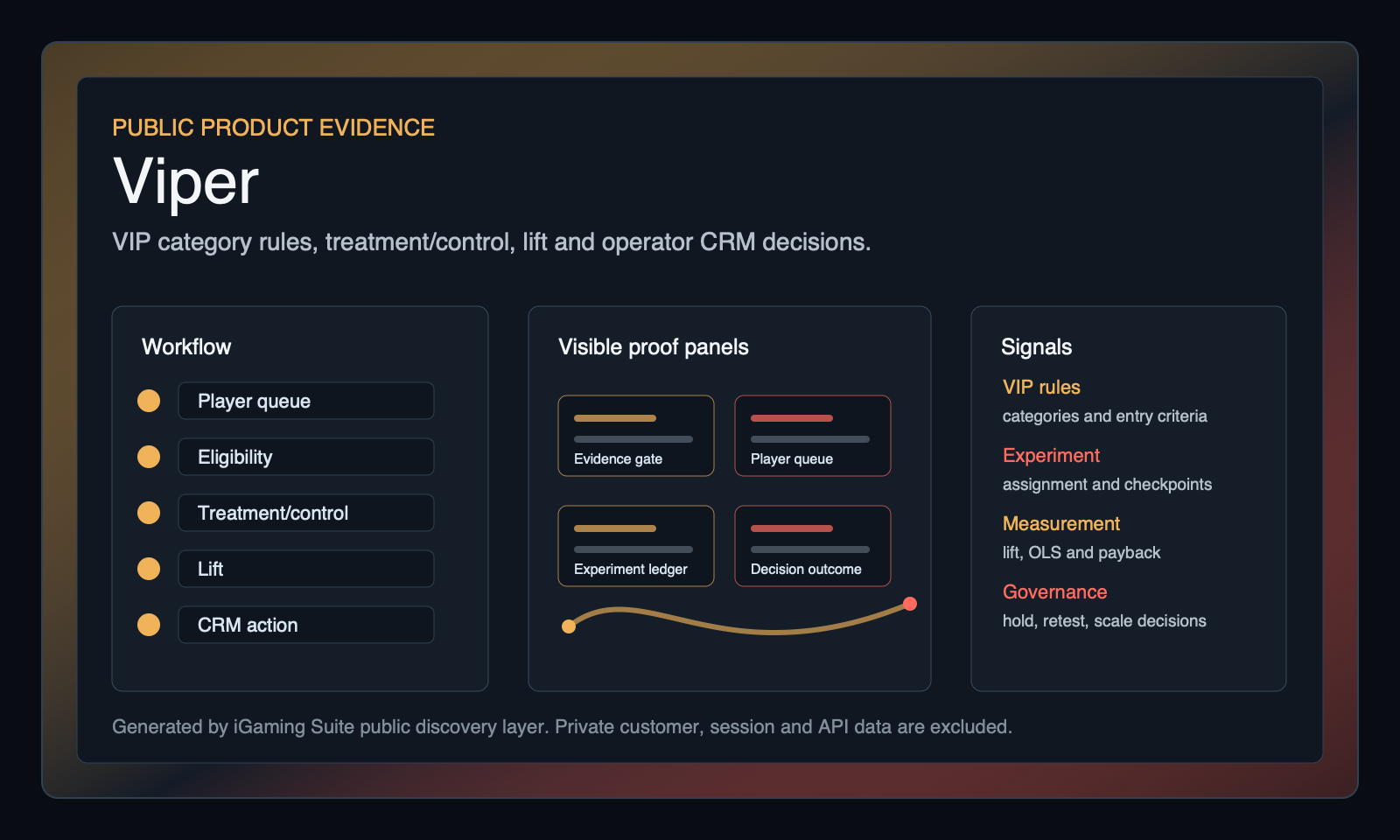Open the Decision outcome proof panel

[x=813, y=546]
